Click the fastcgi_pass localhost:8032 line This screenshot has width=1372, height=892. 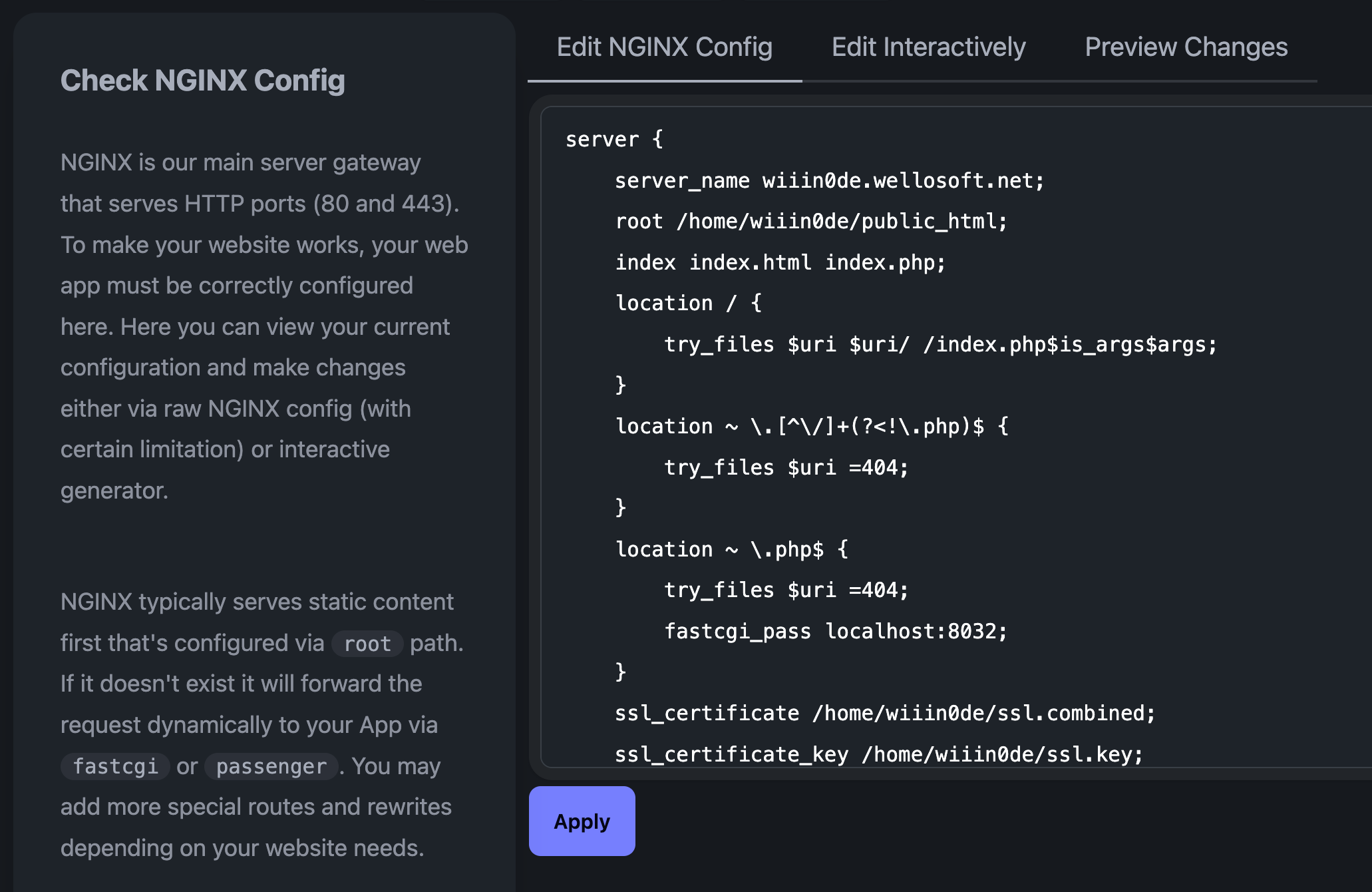tap(835, 631)
